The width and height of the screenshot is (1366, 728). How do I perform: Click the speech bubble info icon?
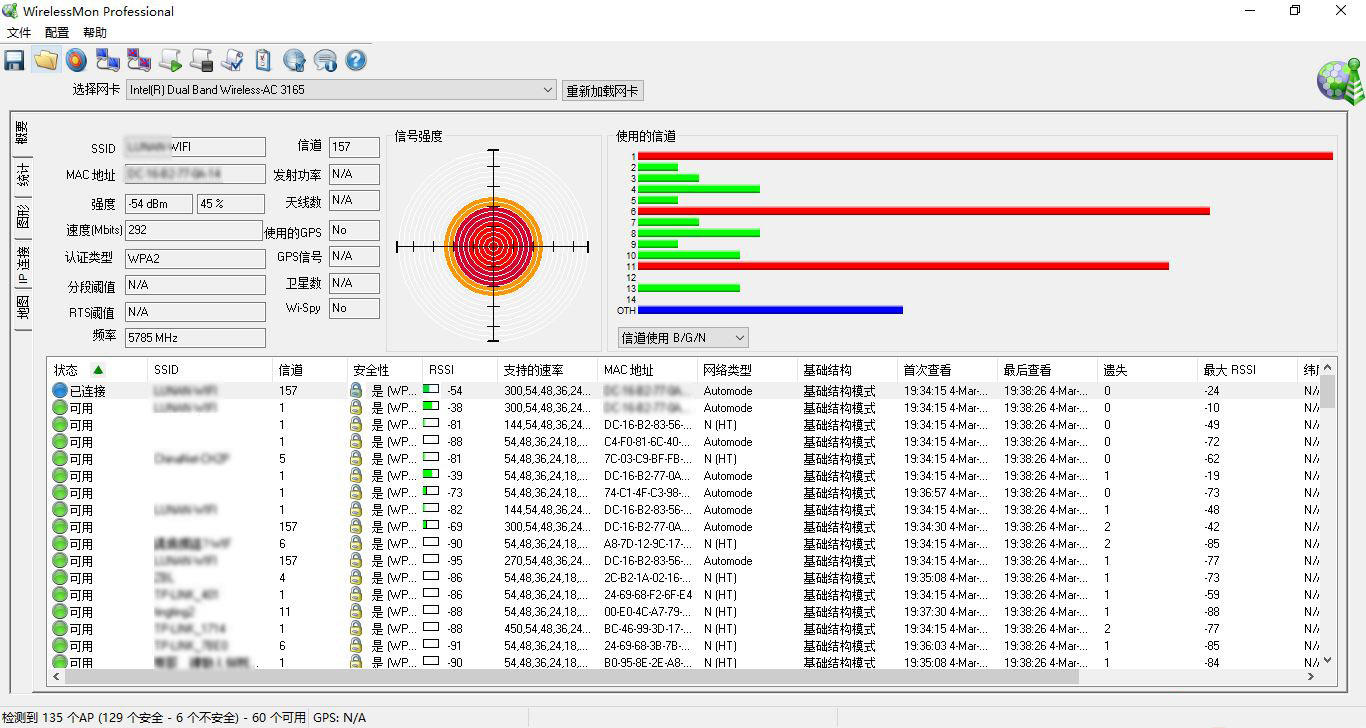point(325,61)
